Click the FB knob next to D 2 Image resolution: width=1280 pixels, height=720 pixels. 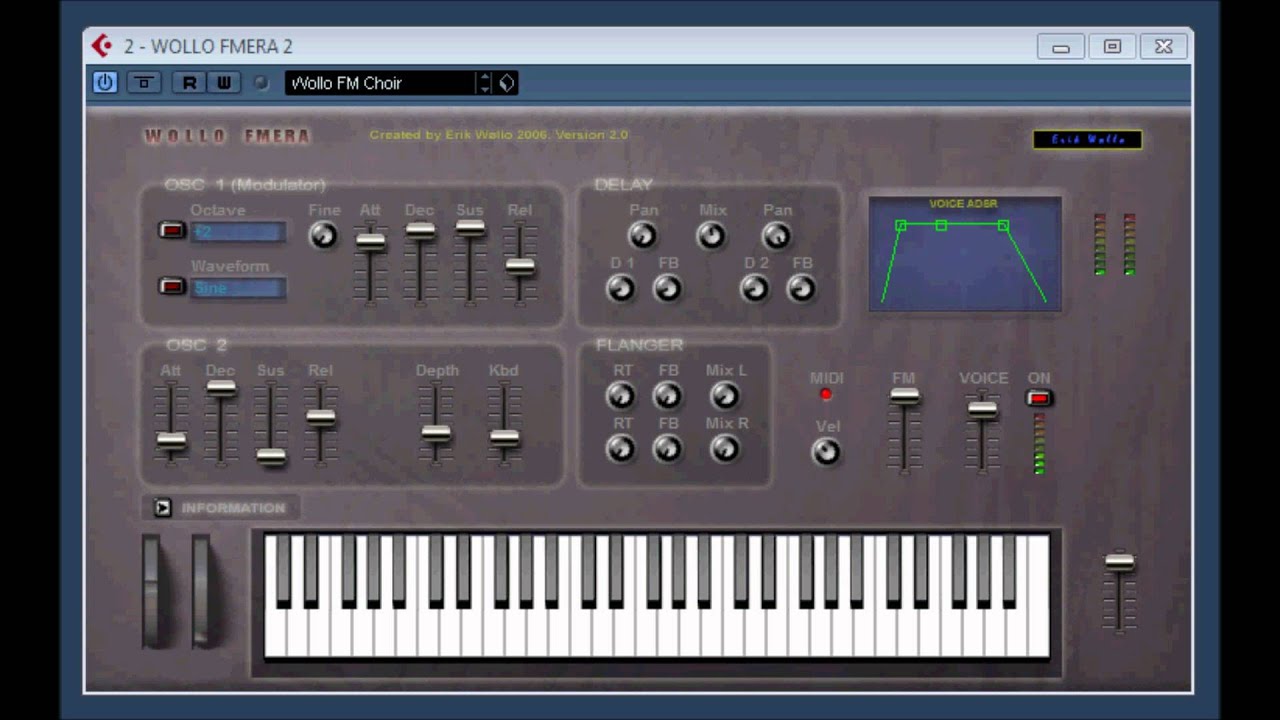click(801, 289)
